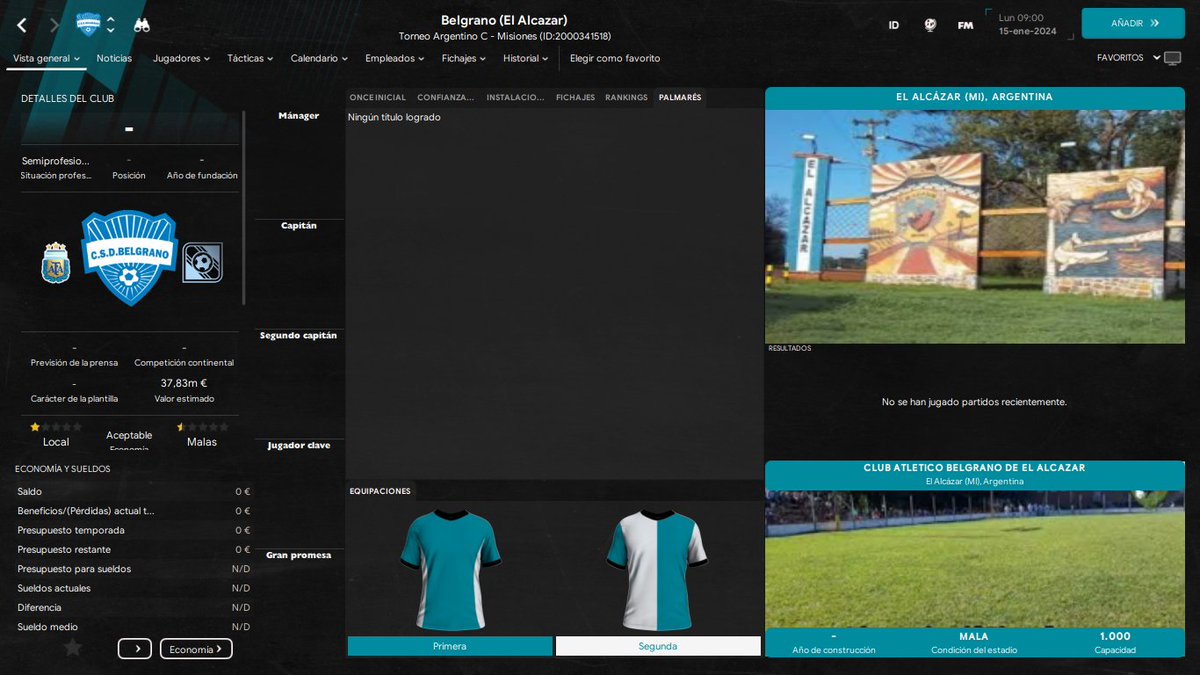Expand the Vista general menu
This screenshot has height=675, width=1200.
point(46,59)
